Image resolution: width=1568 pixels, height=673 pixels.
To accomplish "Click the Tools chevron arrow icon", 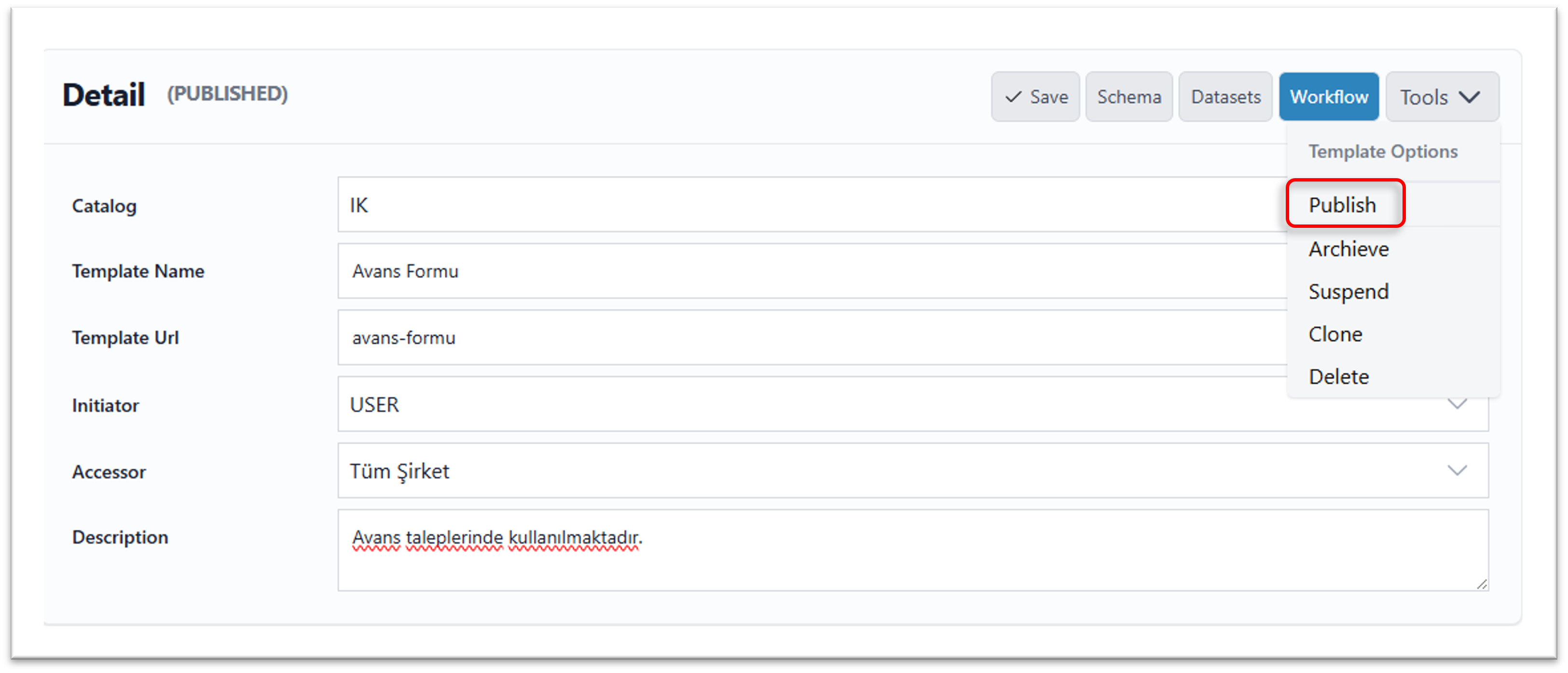I will tap(1470, 98).
